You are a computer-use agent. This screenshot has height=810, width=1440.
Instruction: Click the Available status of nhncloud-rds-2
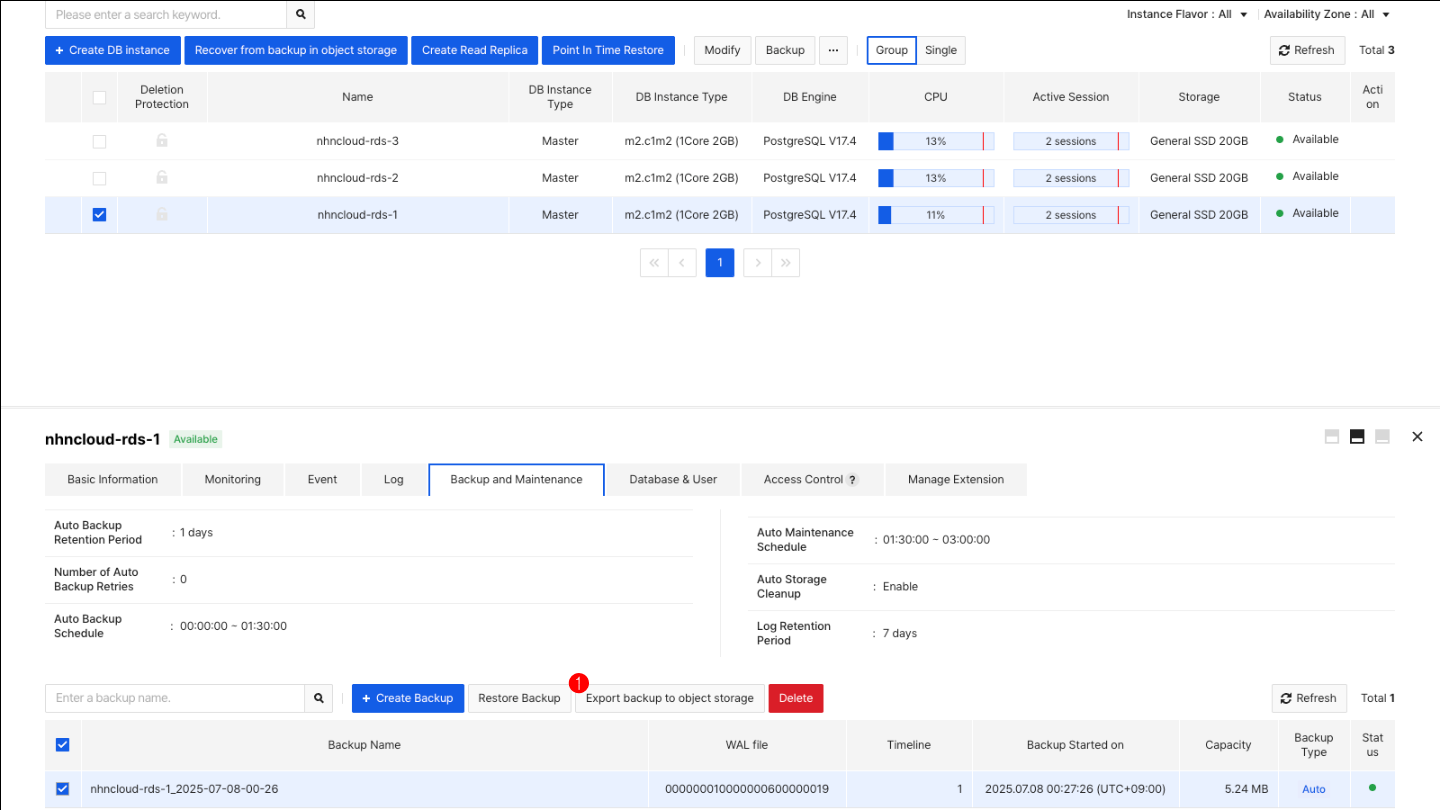1307,176
